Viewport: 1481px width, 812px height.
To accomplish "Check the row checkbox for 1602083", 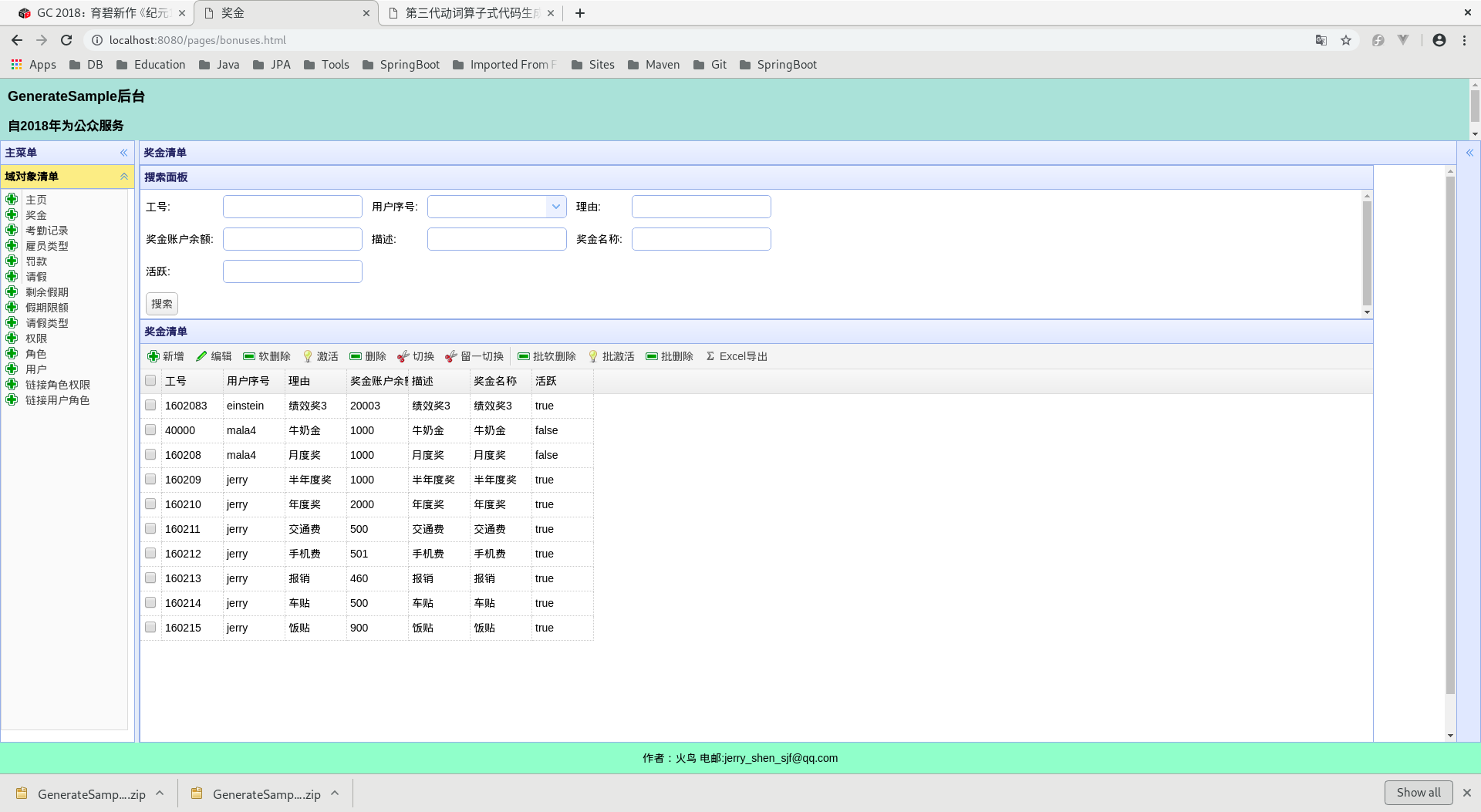I will (x=150, y=405).
